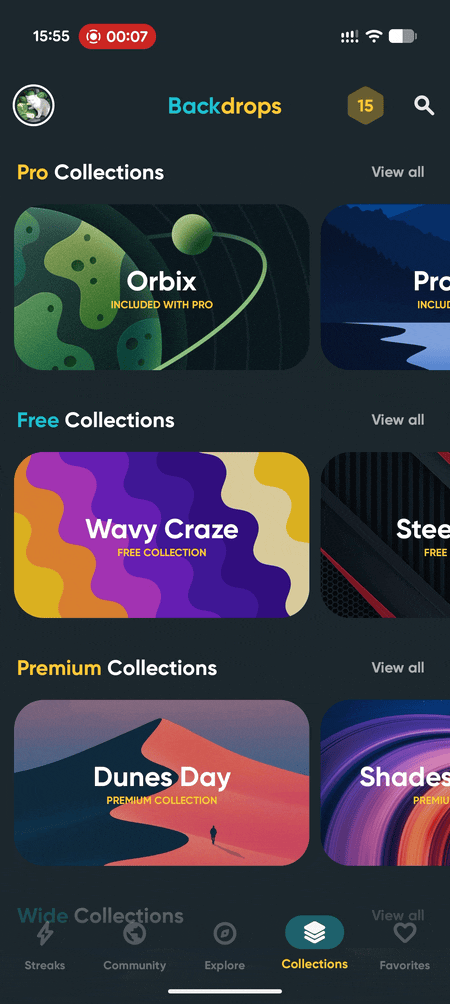
Task: Tap the Backdrops app title
Action: pos(225,106)
